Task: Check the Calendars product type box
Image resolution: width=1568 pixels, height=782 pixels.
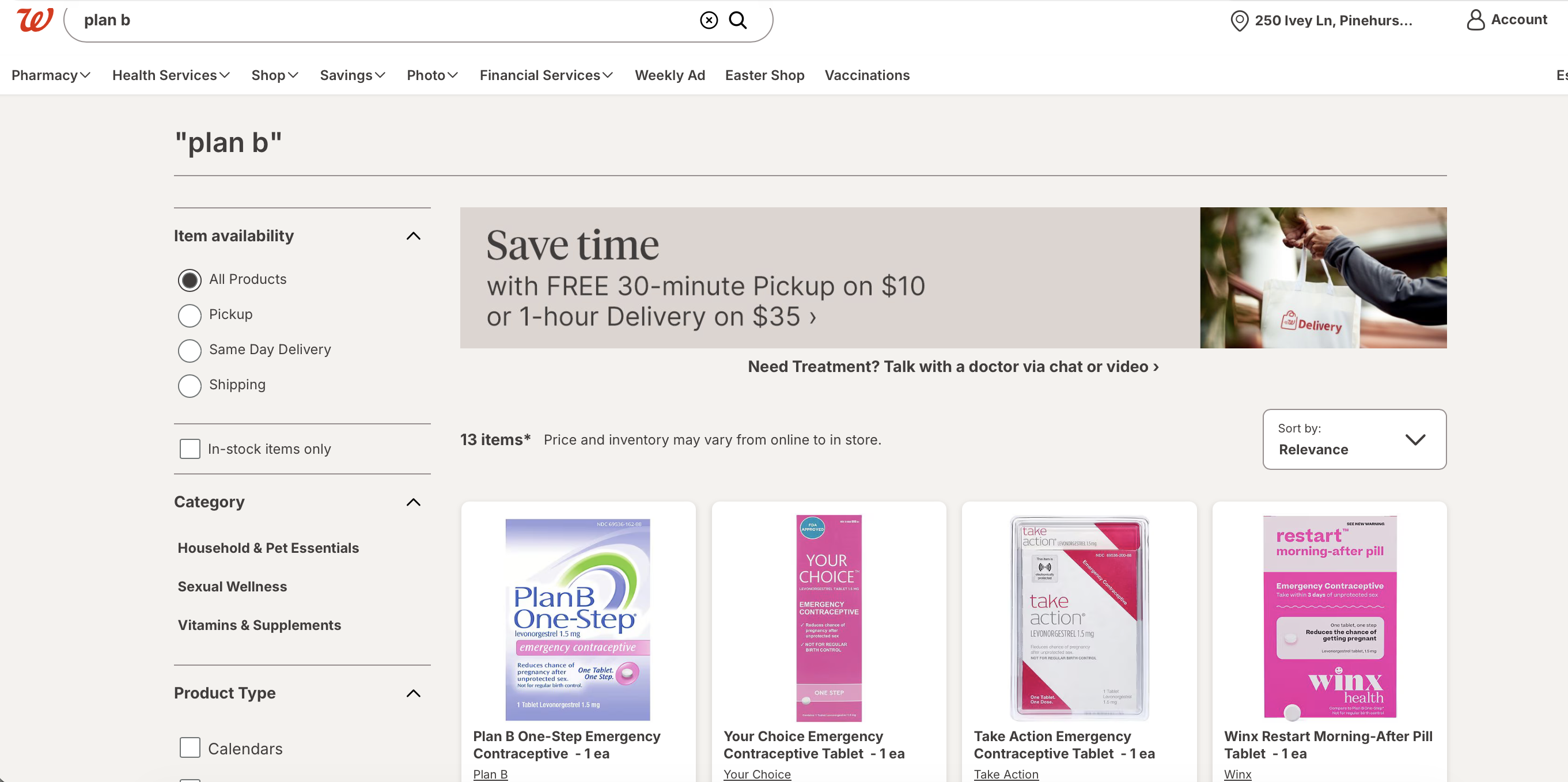Action: [x=190, y=748]
